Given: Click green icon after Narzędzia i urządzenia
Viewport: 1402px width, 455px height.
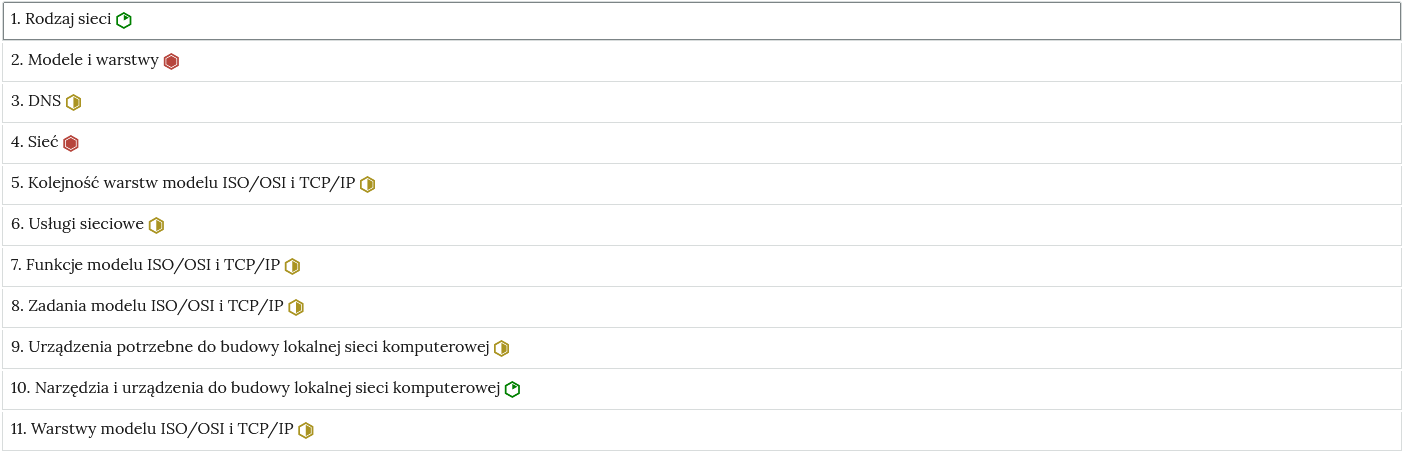Looking at the screenshot, I should pyautogui.click(x=512, y=389).
